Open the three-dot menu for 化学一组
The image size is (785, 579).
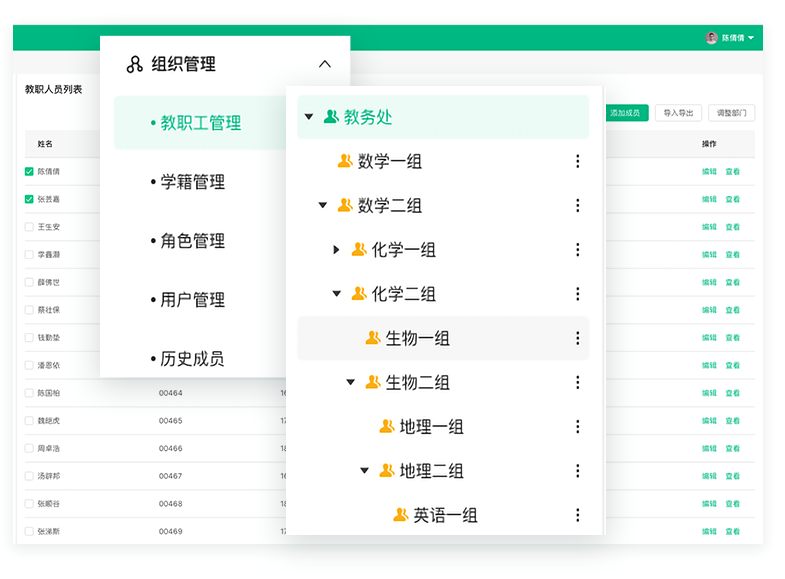coord(577,250)
